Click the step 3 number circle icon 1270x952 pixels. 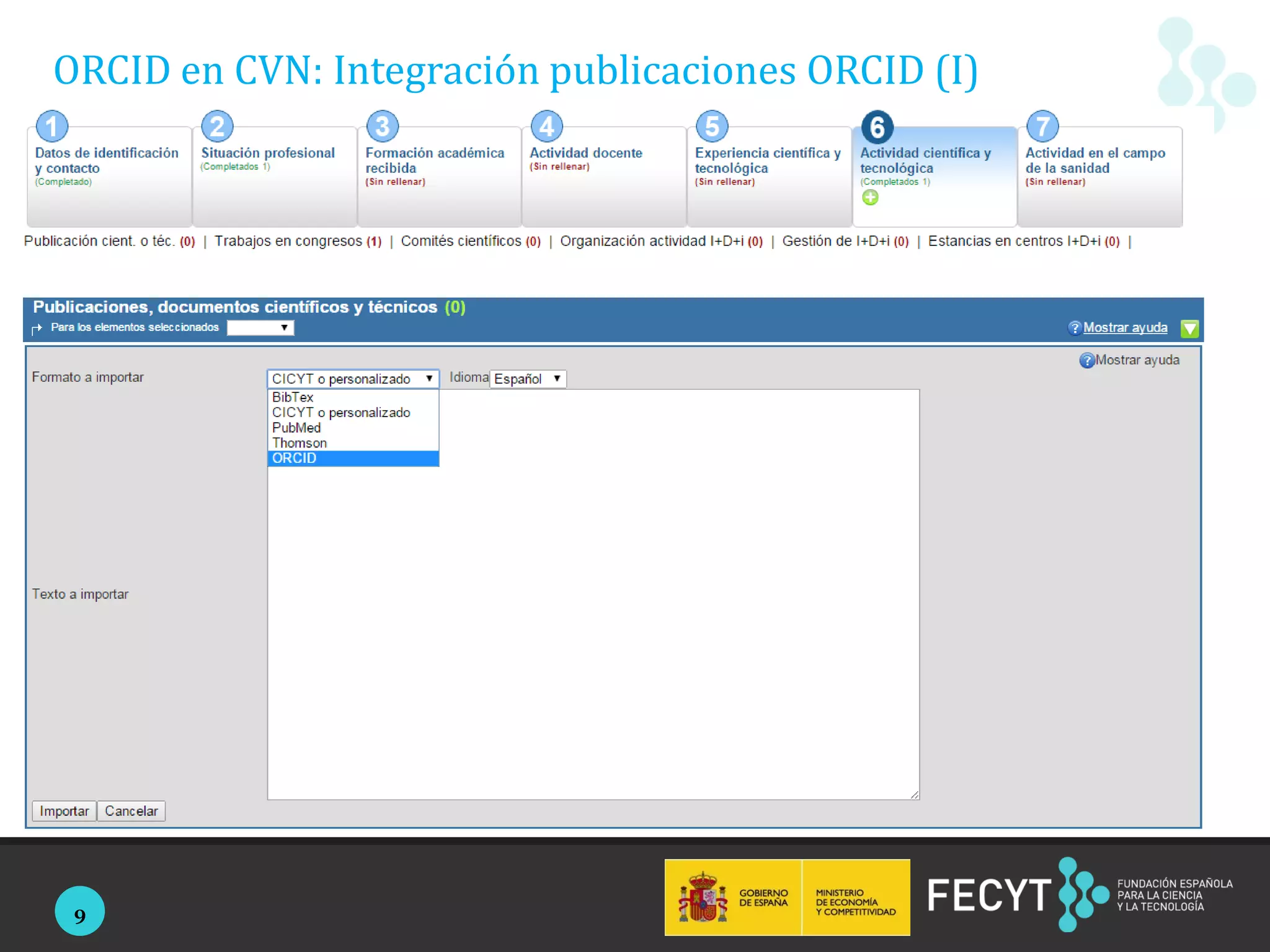click(383, 126)
